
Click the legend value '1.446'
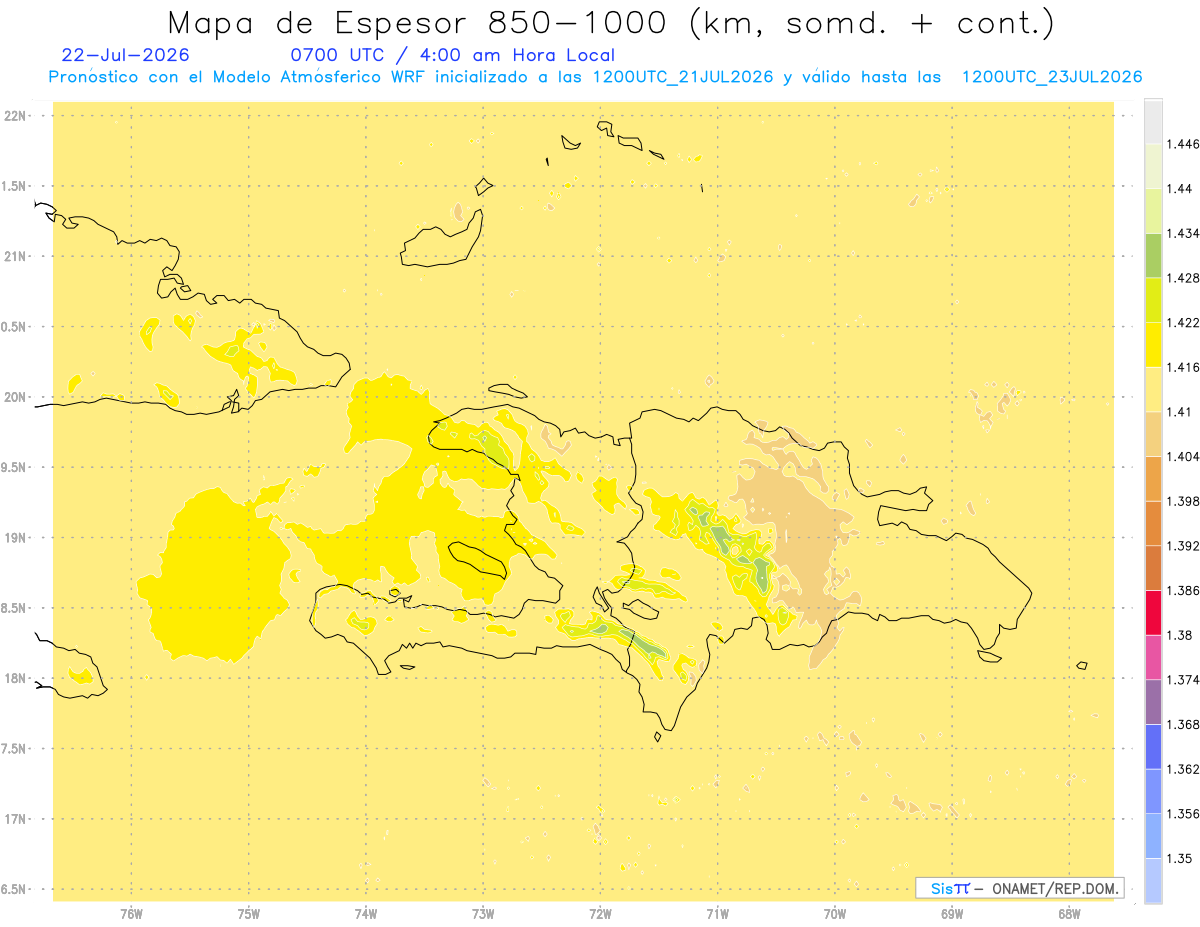tap(1183, 144)
